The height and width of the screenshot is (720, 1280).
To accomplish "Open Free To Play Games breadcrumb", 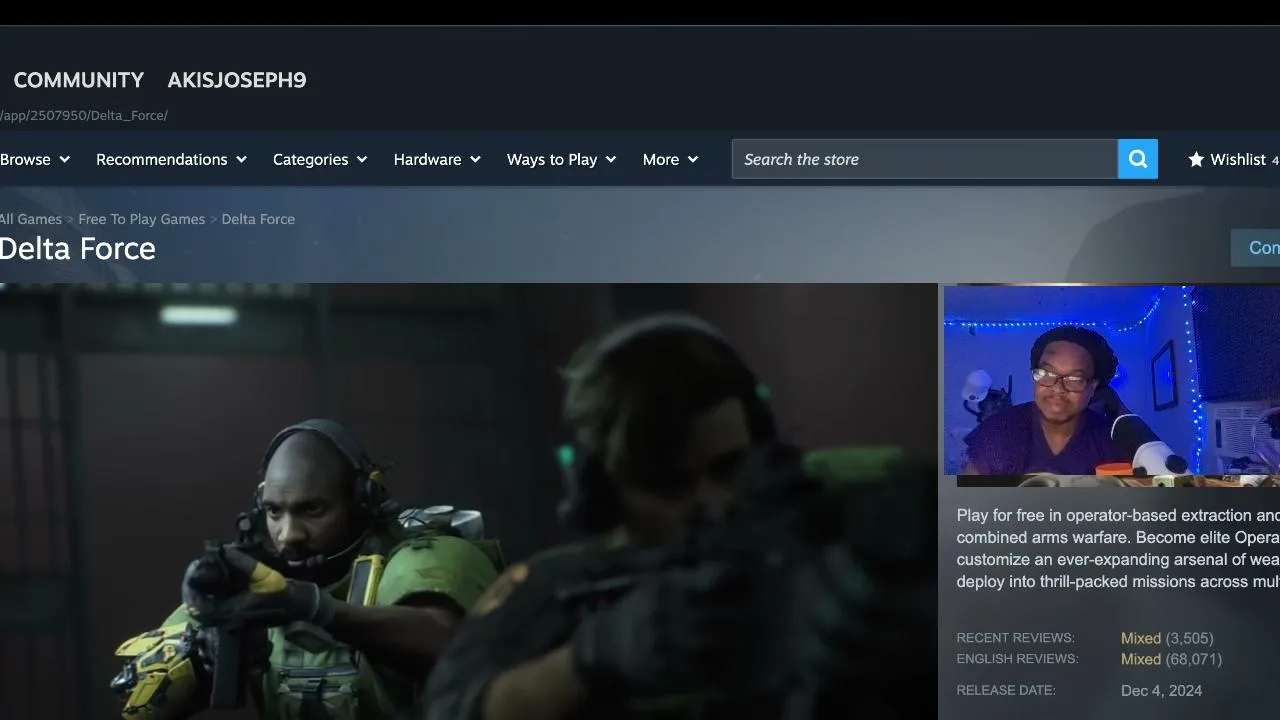I will (141, 219).
